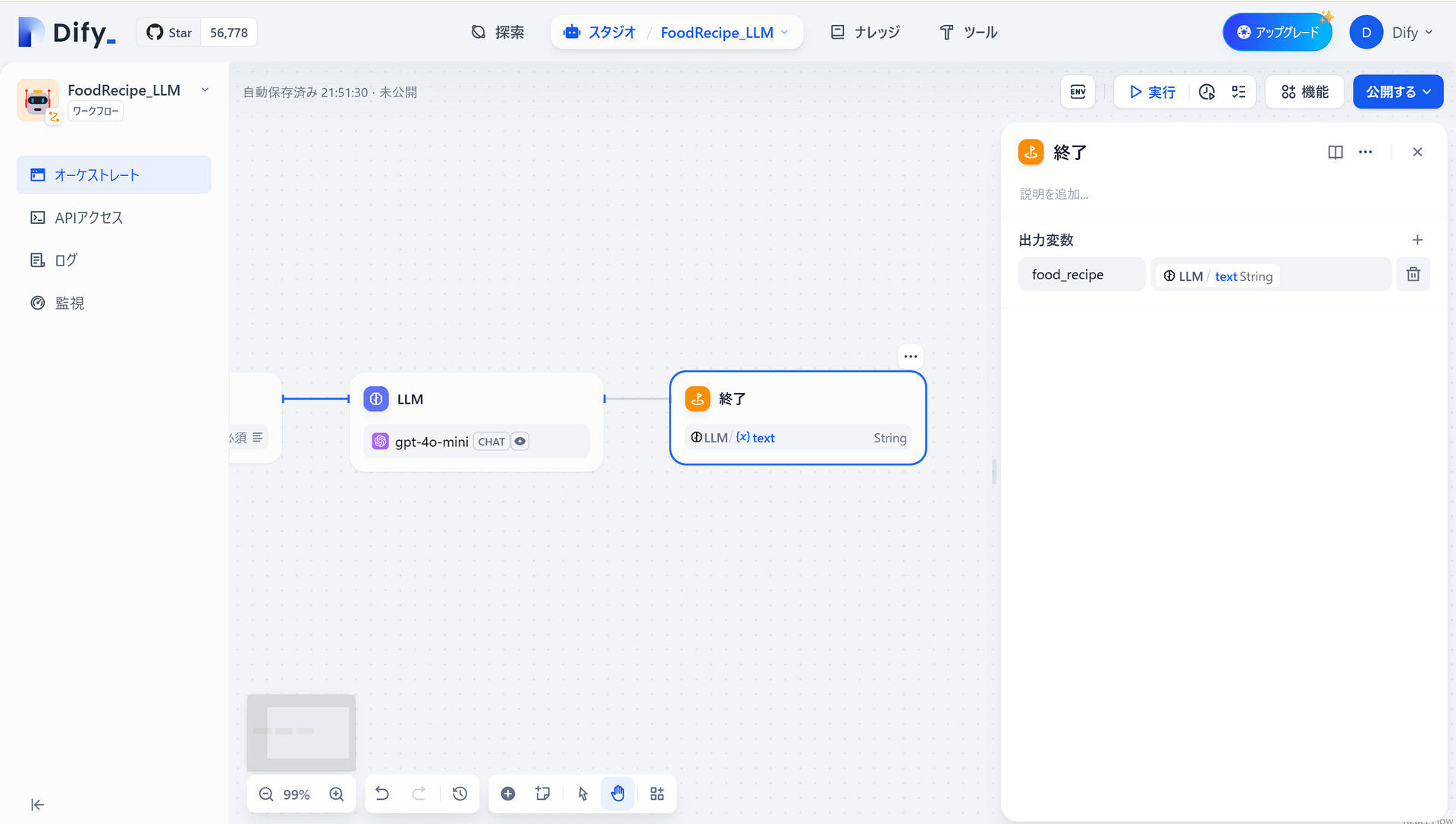Add new output variable plus icon
The width and height of the screenshot is (1456, 824).
coord(1417,240)
